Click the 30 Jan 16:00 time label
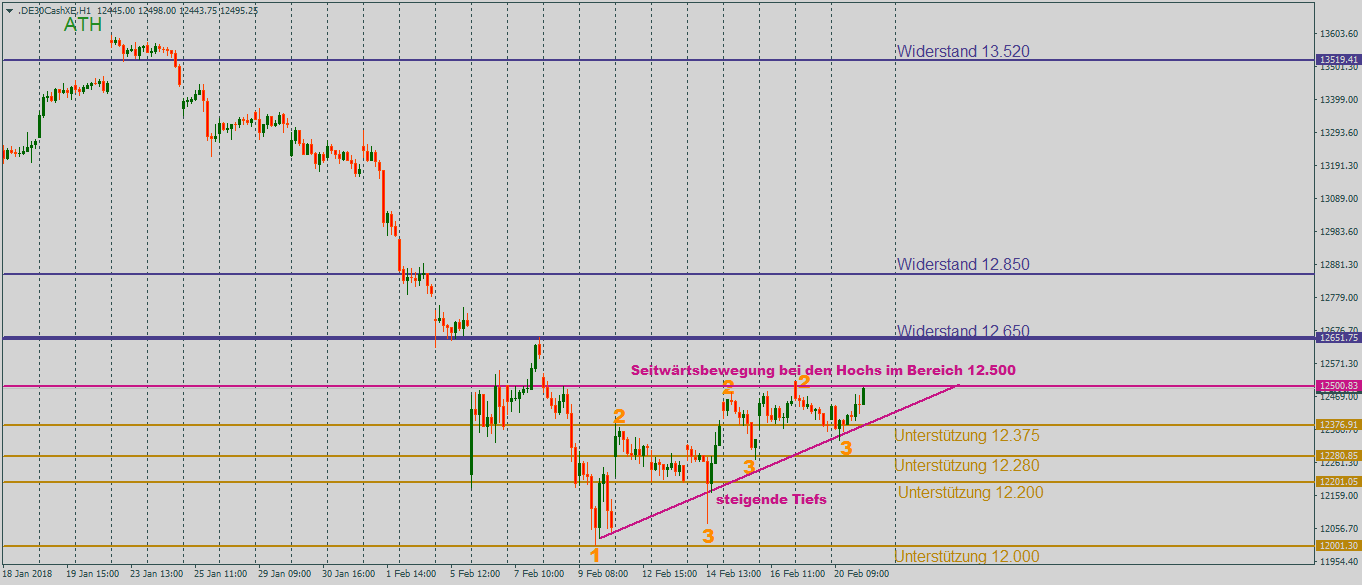This screenshot has height=585, width=1362. pos(351,575)
